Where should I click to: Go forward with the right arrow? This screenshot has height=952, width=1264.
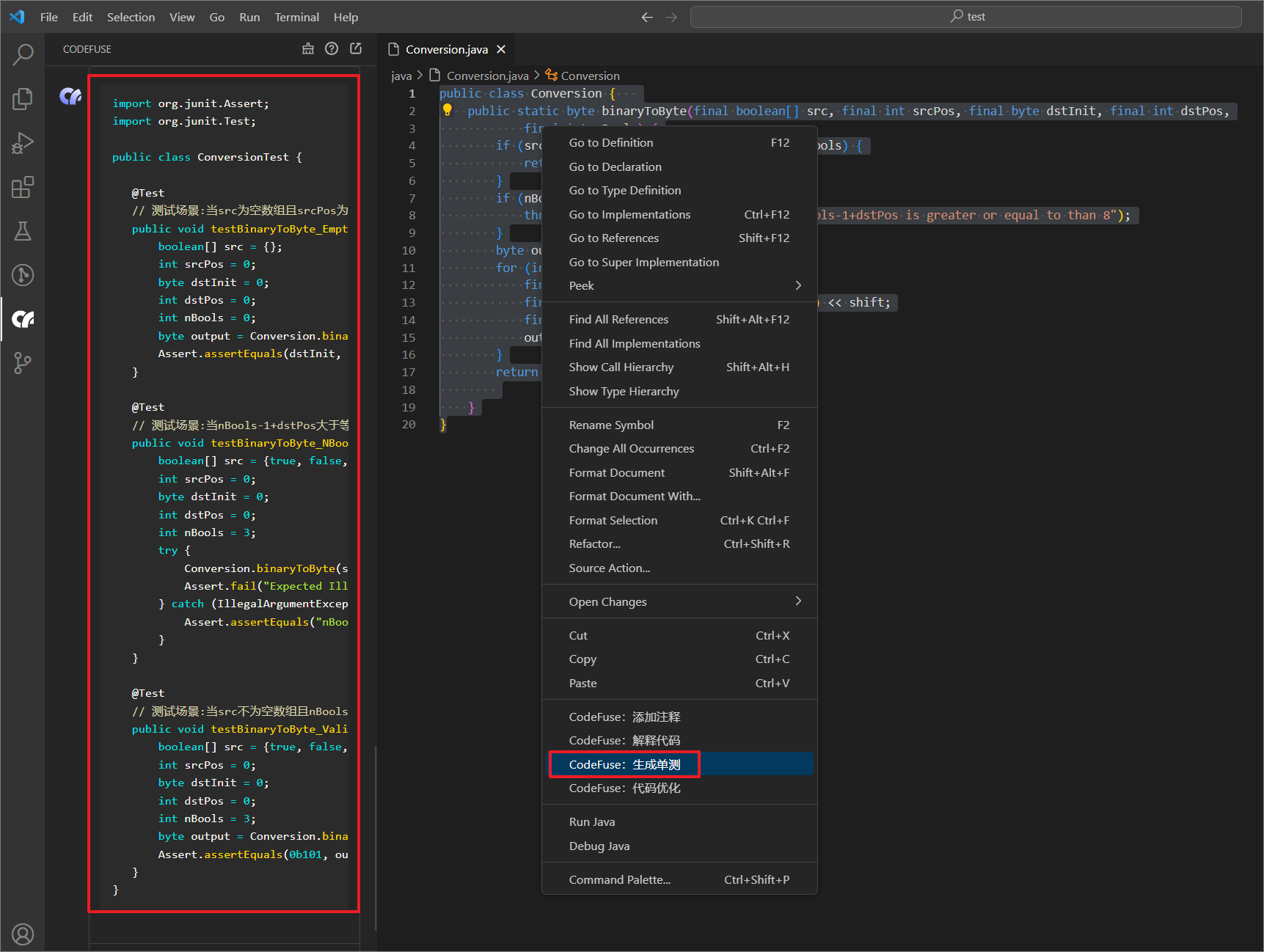pyautogui.click(x=671, y=17)
